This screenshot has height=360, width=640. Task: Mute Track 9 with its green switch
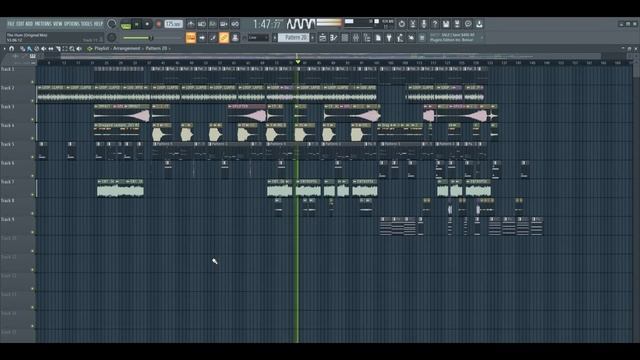[x=33, y=232]
